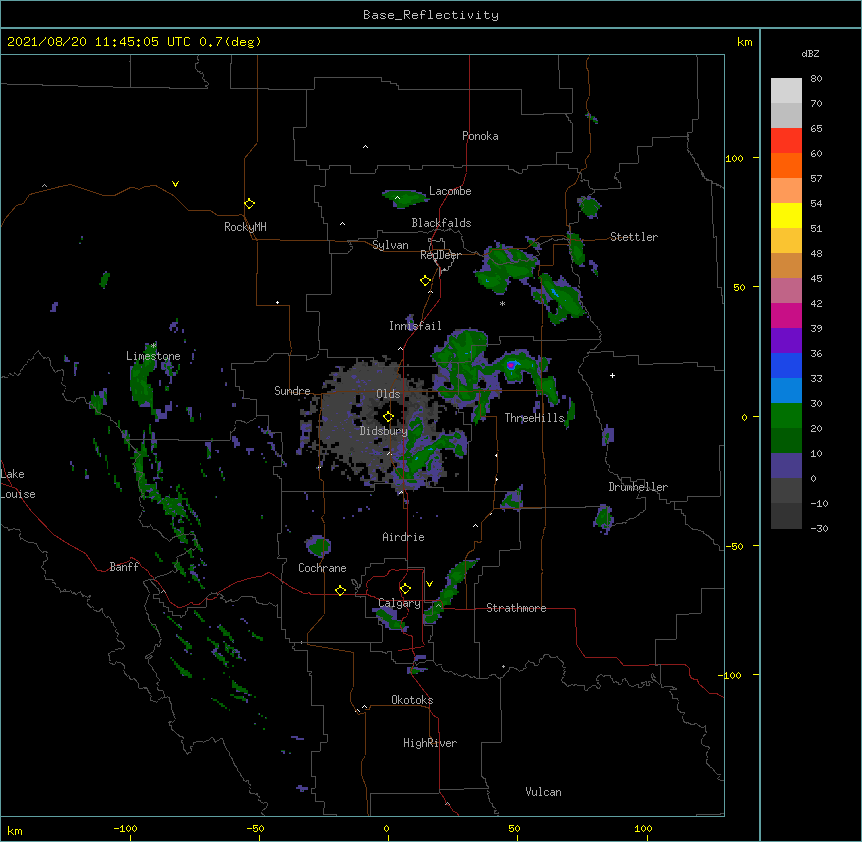Click the Sundre city label

[x=292, y=391]
